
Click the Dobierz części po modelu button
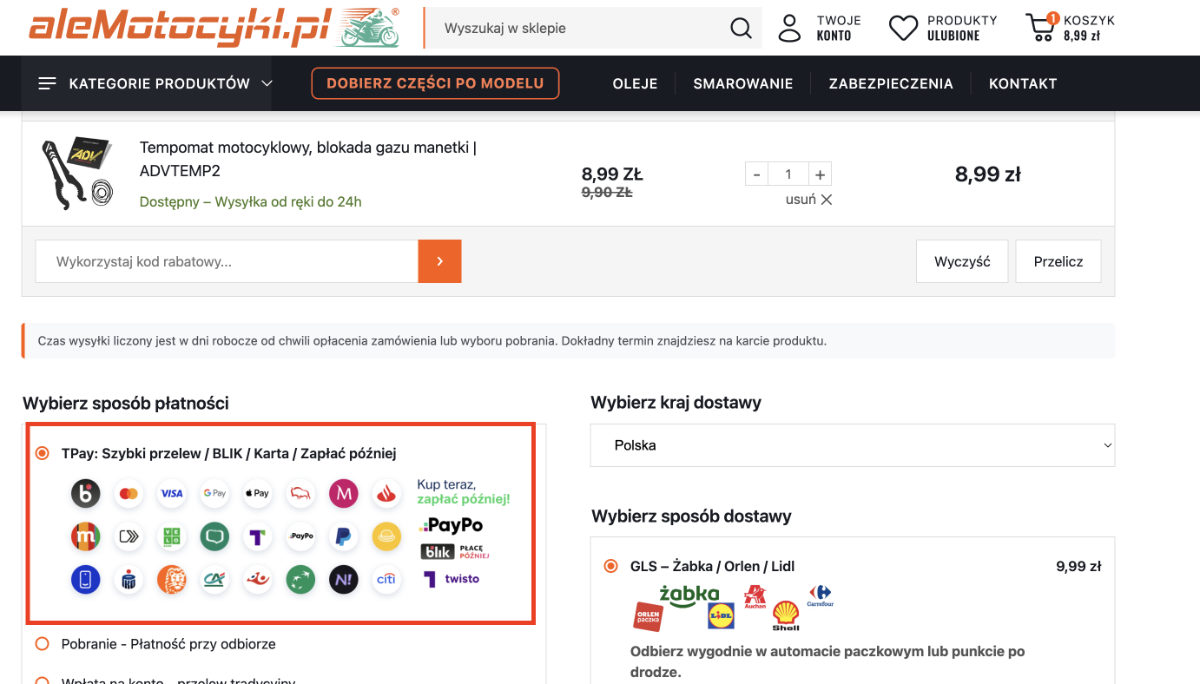[x=435, y=83]
